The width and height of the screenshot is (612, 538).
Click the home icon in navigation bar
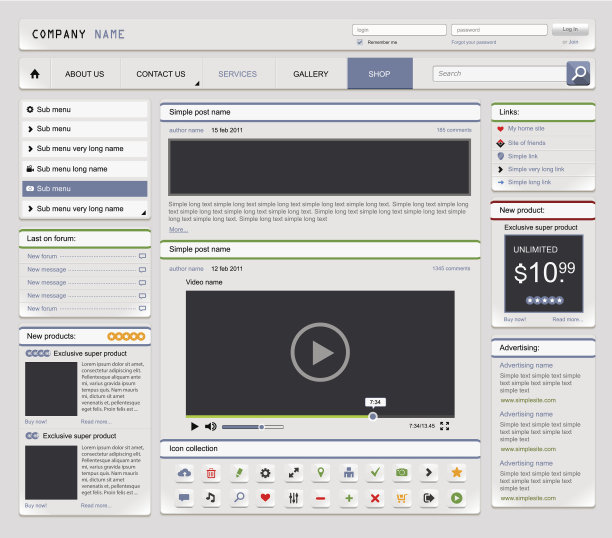pos(35,74)
